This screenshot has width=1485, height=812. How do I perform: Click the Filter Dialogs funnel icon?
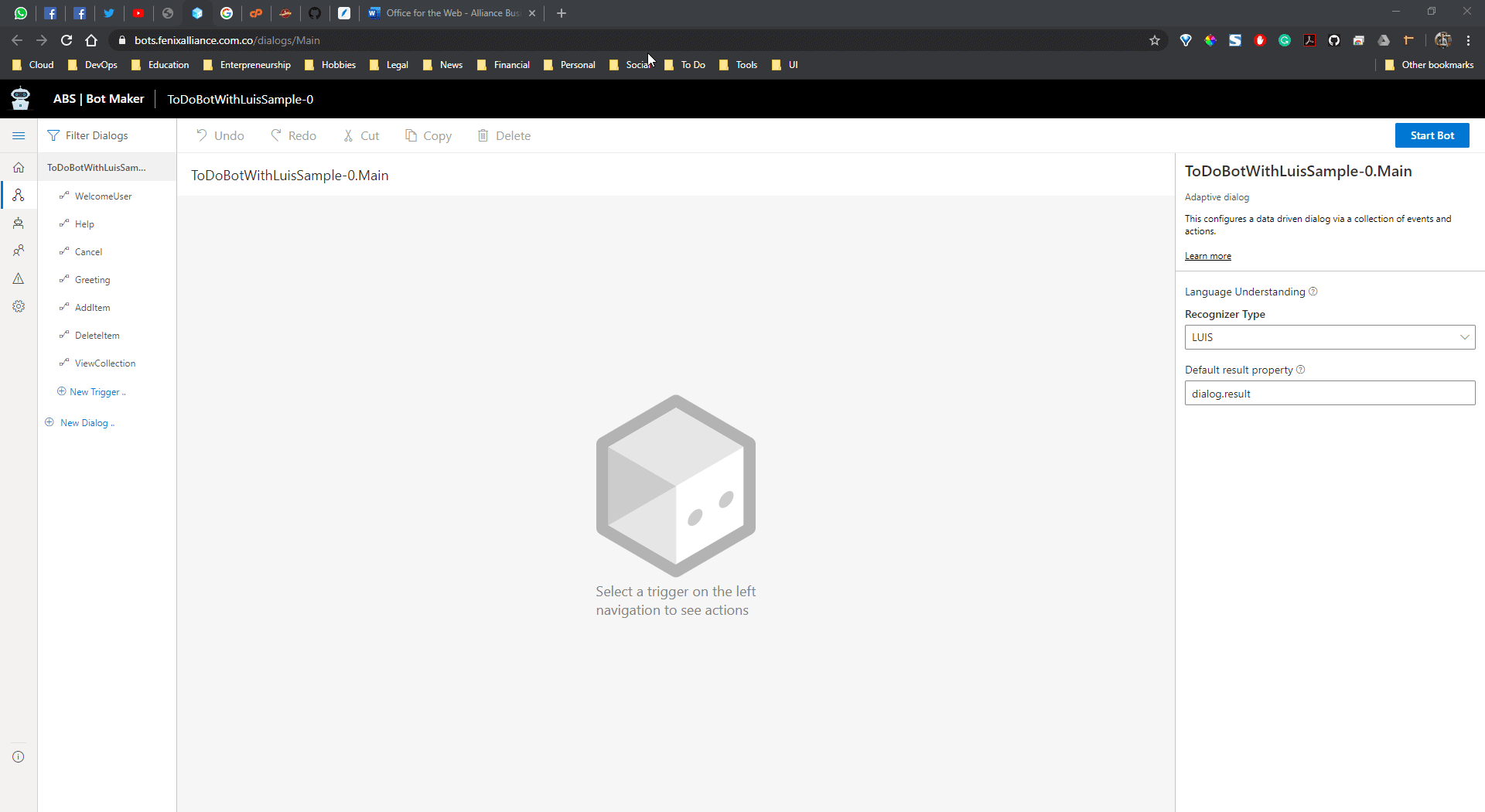[x=53, y=135]
